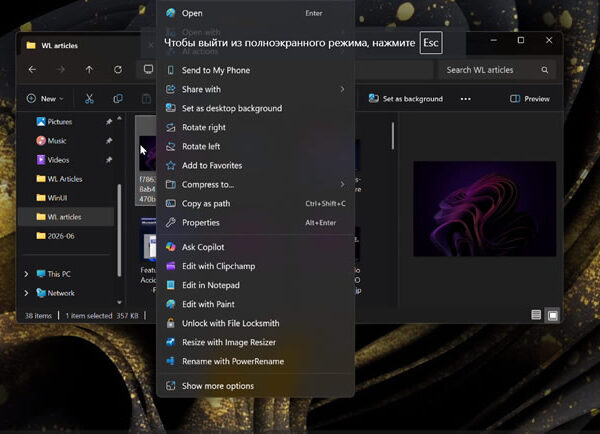This screenshot has height=434, width=600.
Task: Open the Share with submenu
Action: click(x=255, y=90)
